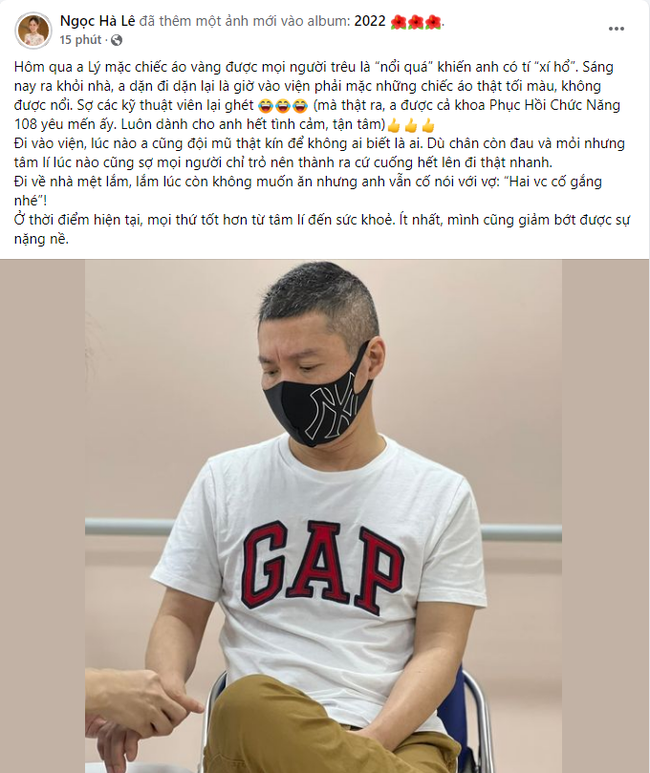Open the posted photo of the masked man
The height and width of the screenshot is (773, 650).
click(x=324, y=516)
